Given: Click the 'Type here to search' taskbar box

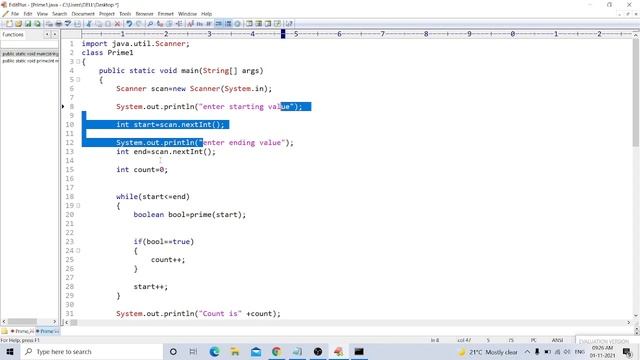Looking at the screenshot, I should click(x=92, y=351).
